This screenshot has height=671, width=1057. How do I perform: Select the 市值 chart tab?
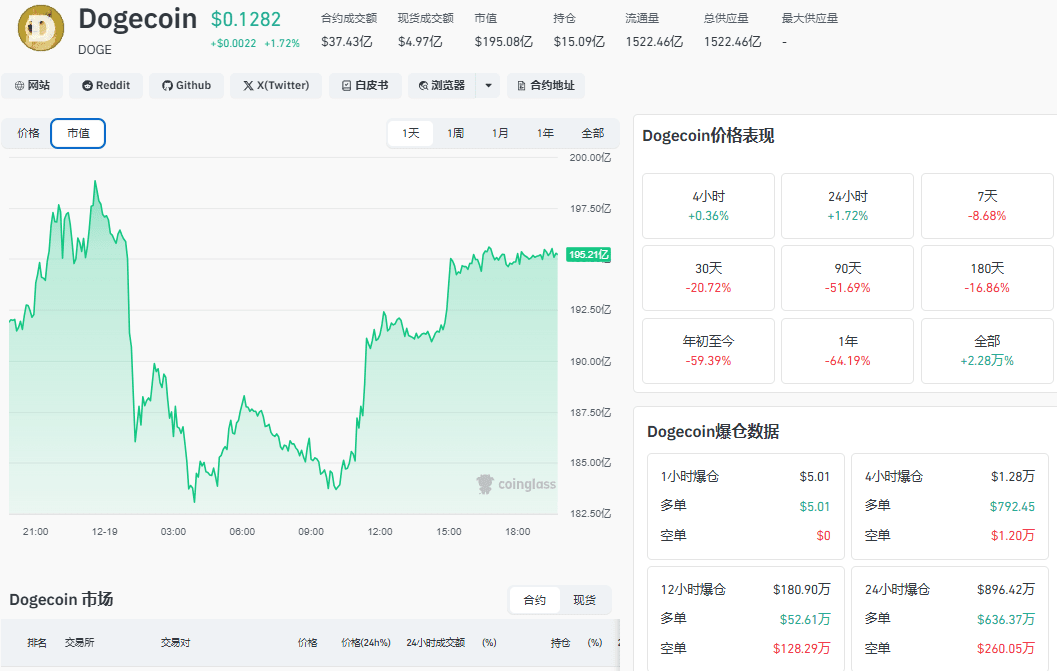pyautogui.click(x=78, y=134)
